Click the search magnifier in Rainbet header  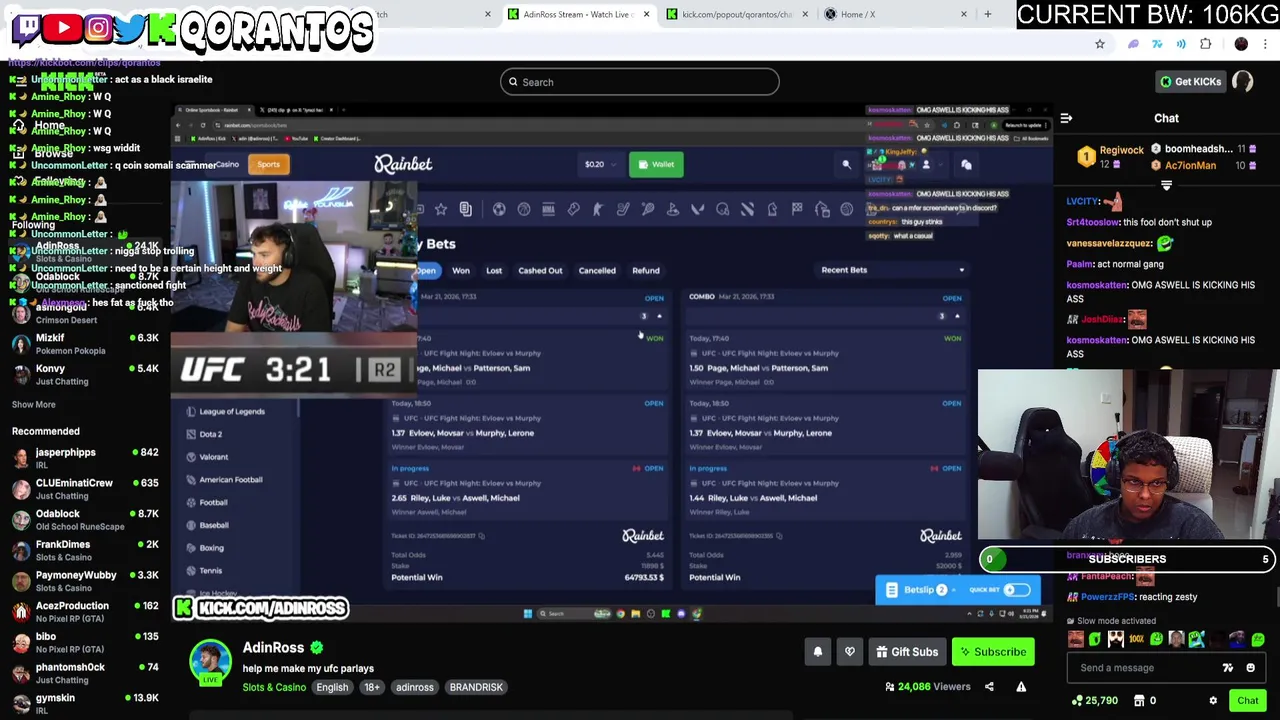tap(846, 165)
